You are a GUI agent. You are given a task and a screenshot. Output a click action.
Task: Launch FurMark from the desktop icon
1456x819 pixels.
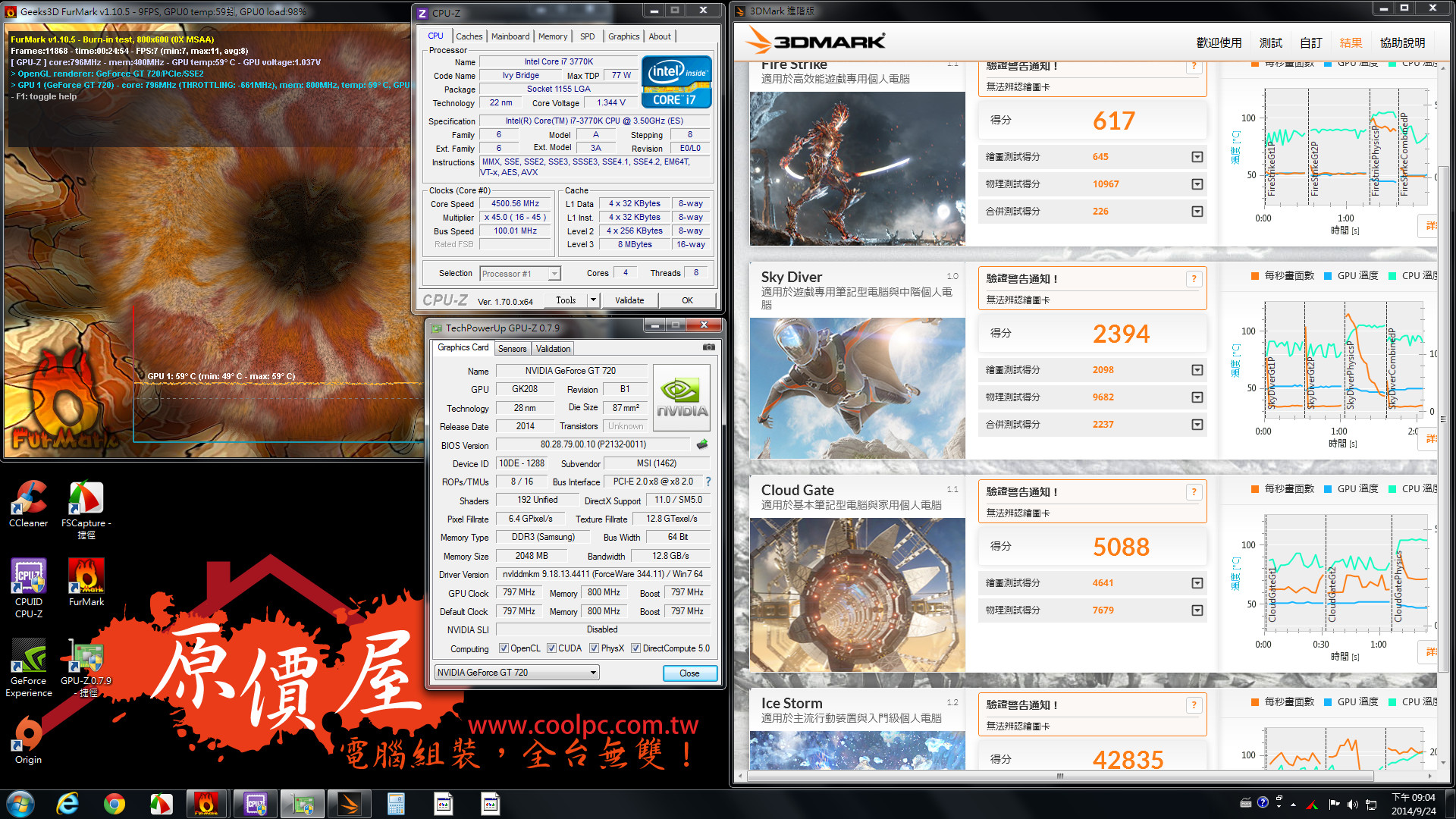point(86,582)
